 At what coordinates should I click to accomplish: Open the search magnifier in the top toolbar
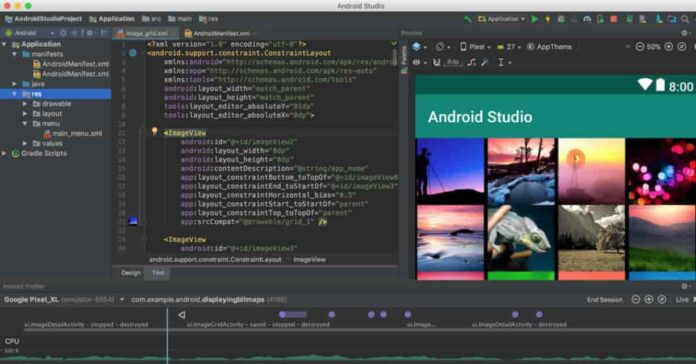(x=685, y=19)
